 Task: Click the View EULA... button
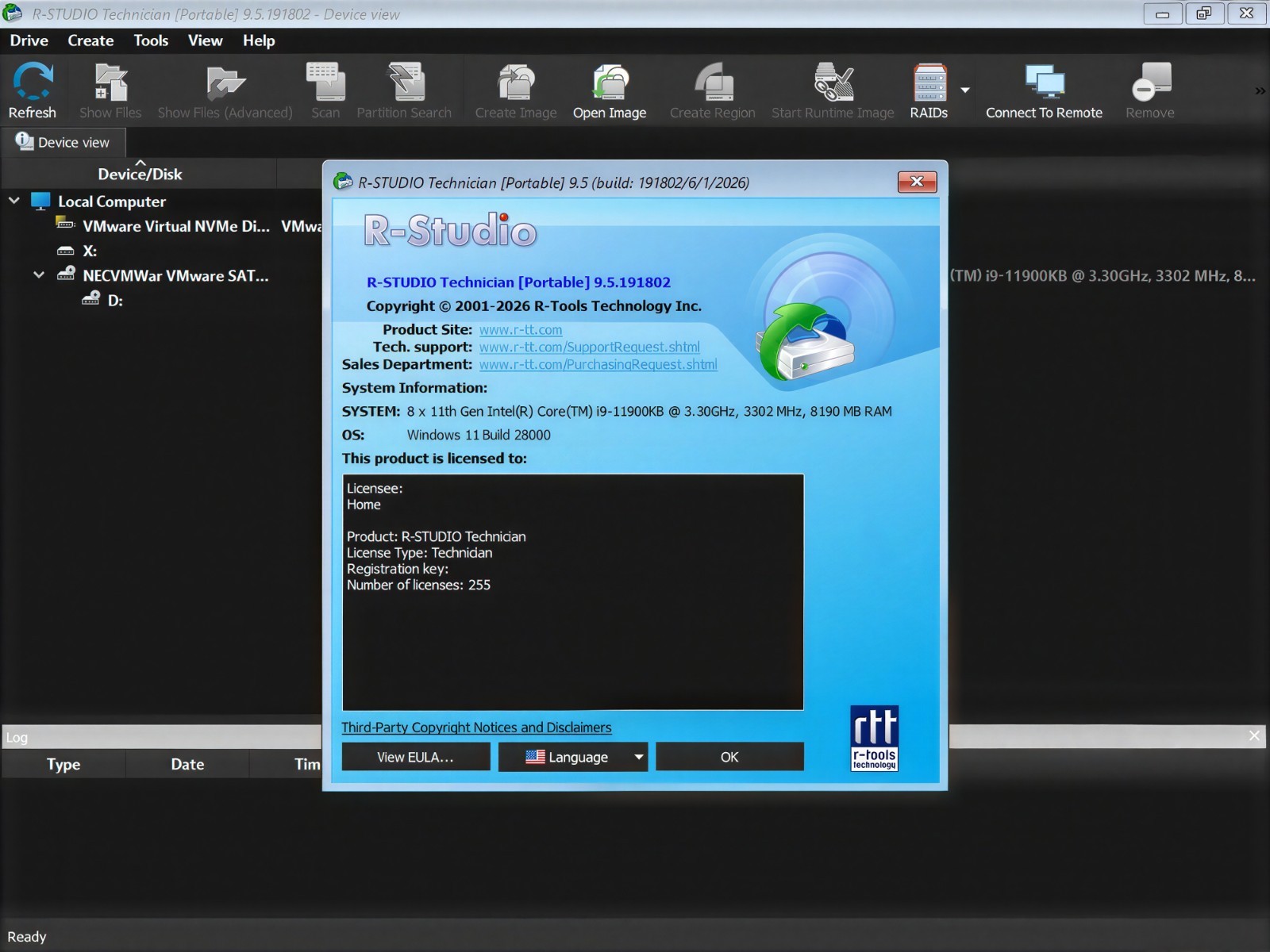tap(415, 757)
